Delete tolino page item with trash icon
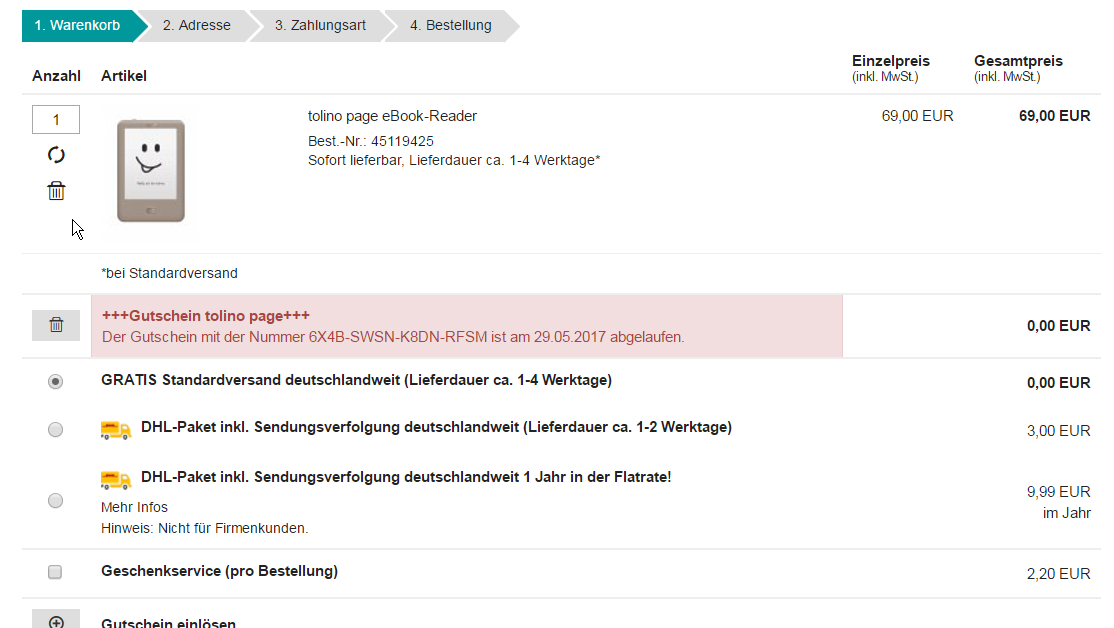This screenshot has width=1114, height=628. [x=56, y=190]
